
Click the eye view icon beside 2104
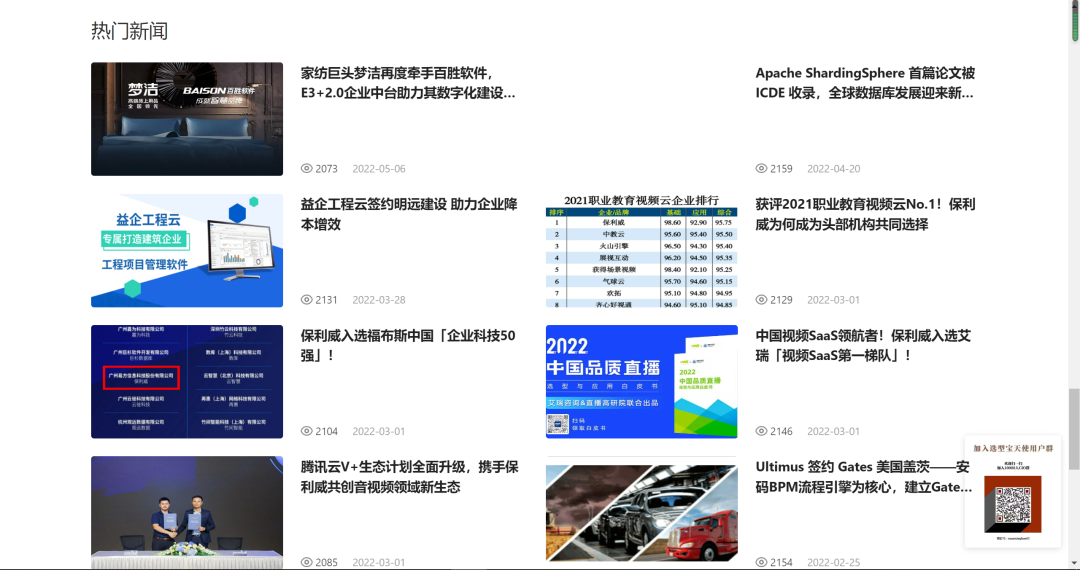click(x=307, y=432)
